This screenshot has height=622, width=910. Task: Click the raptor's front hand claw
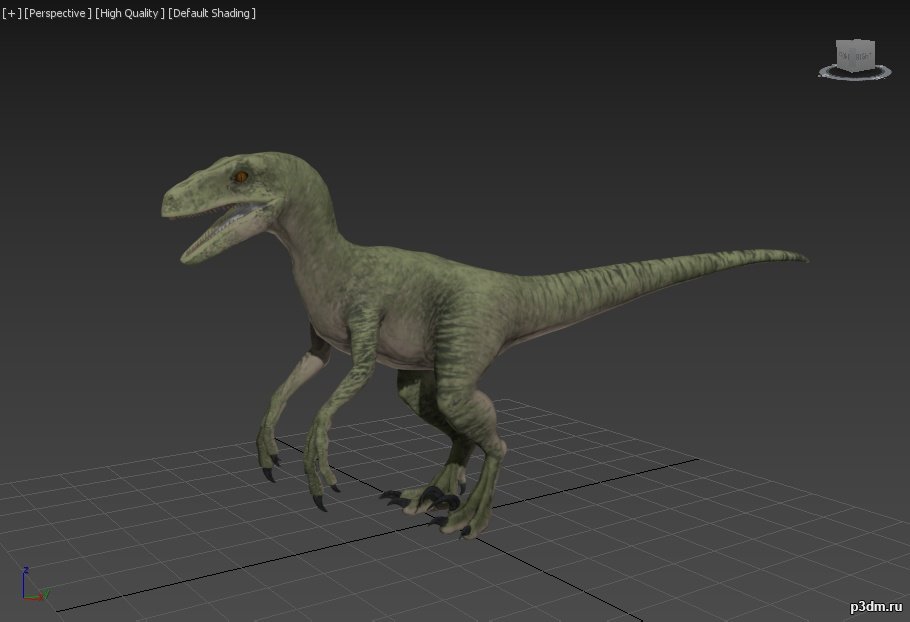coord(319,502)
